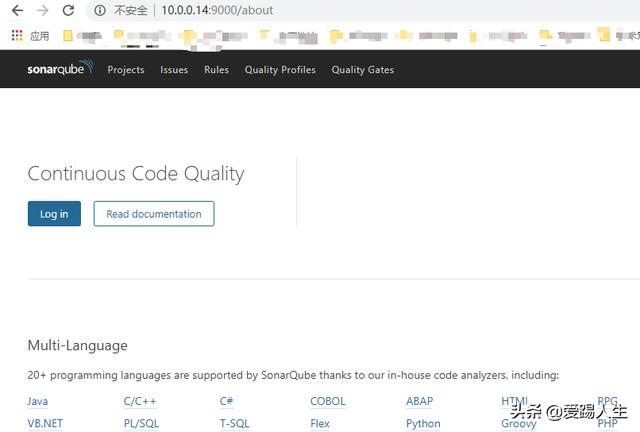
Task: Click the browser forward arrow
Action: click(x=42, y=10)
